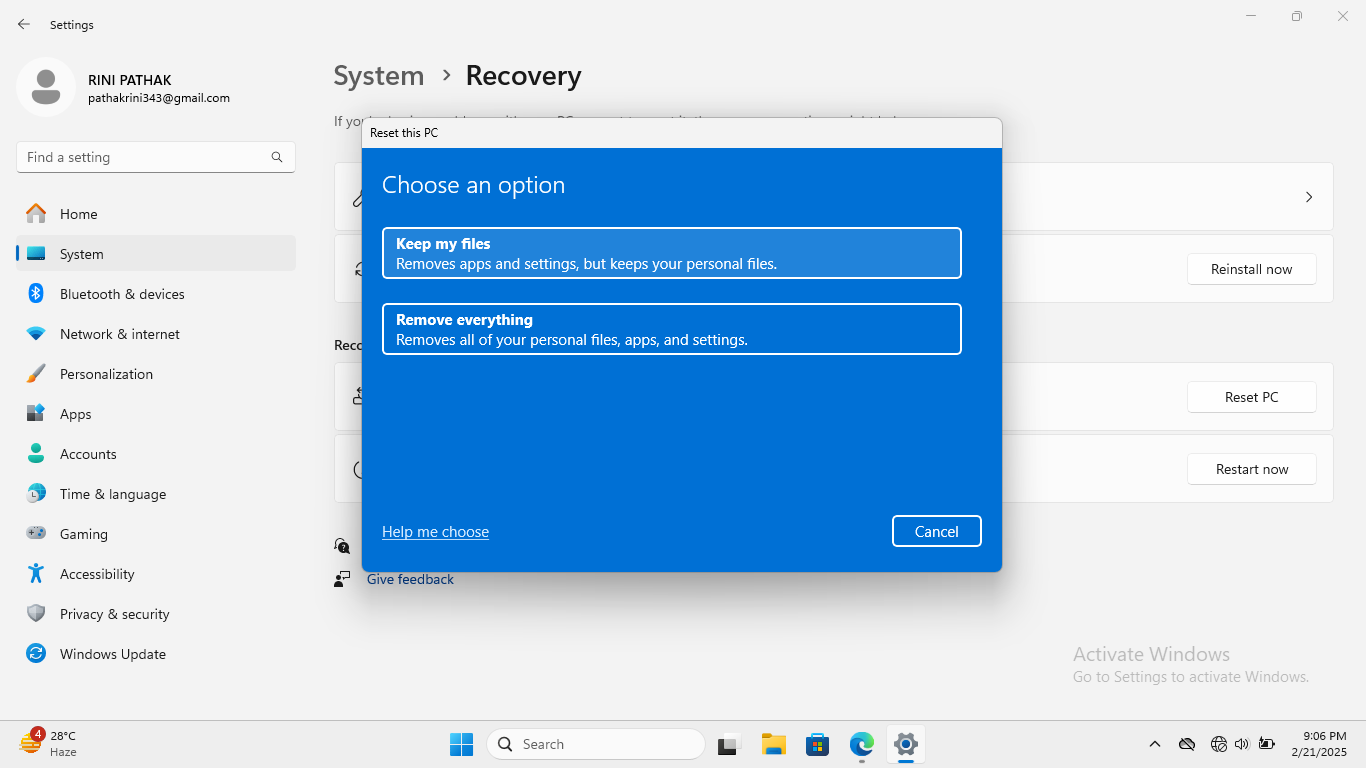This screenshot has width=1366, height=768.
Task: Select the Remove everything option
Action: tap(671, 329)
